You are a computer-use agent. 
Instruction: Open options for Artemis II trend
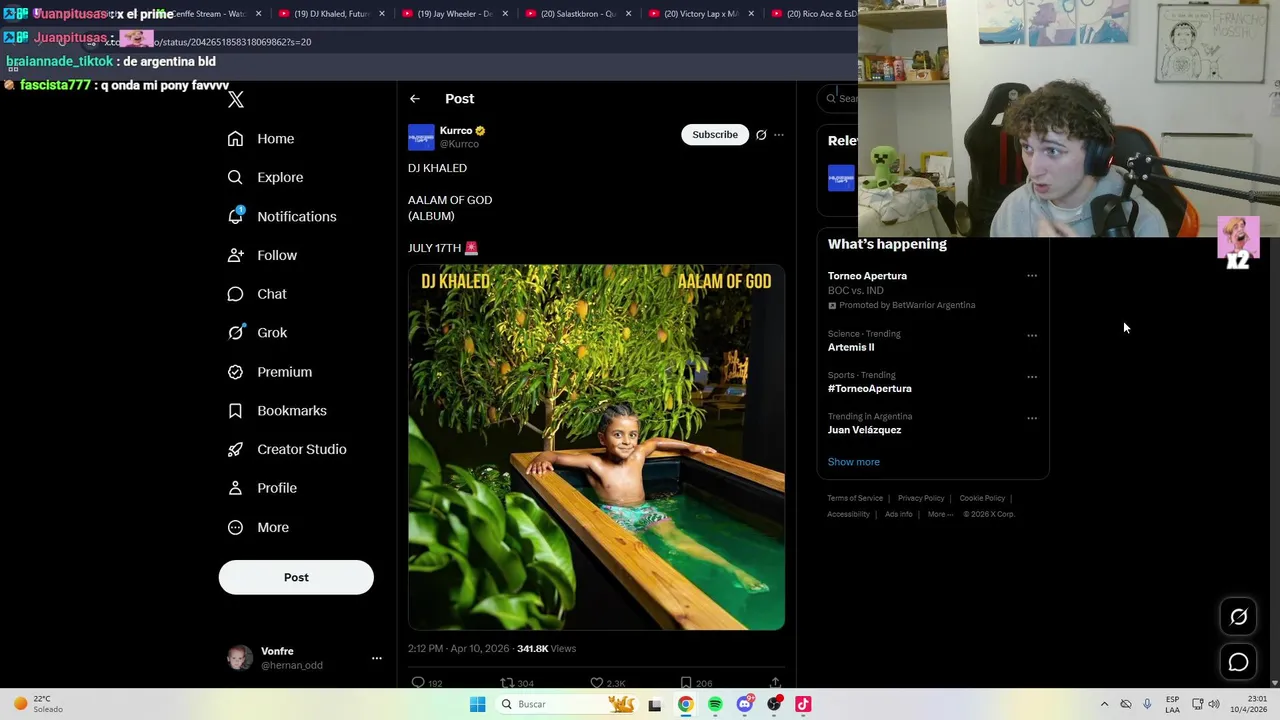1032,335
